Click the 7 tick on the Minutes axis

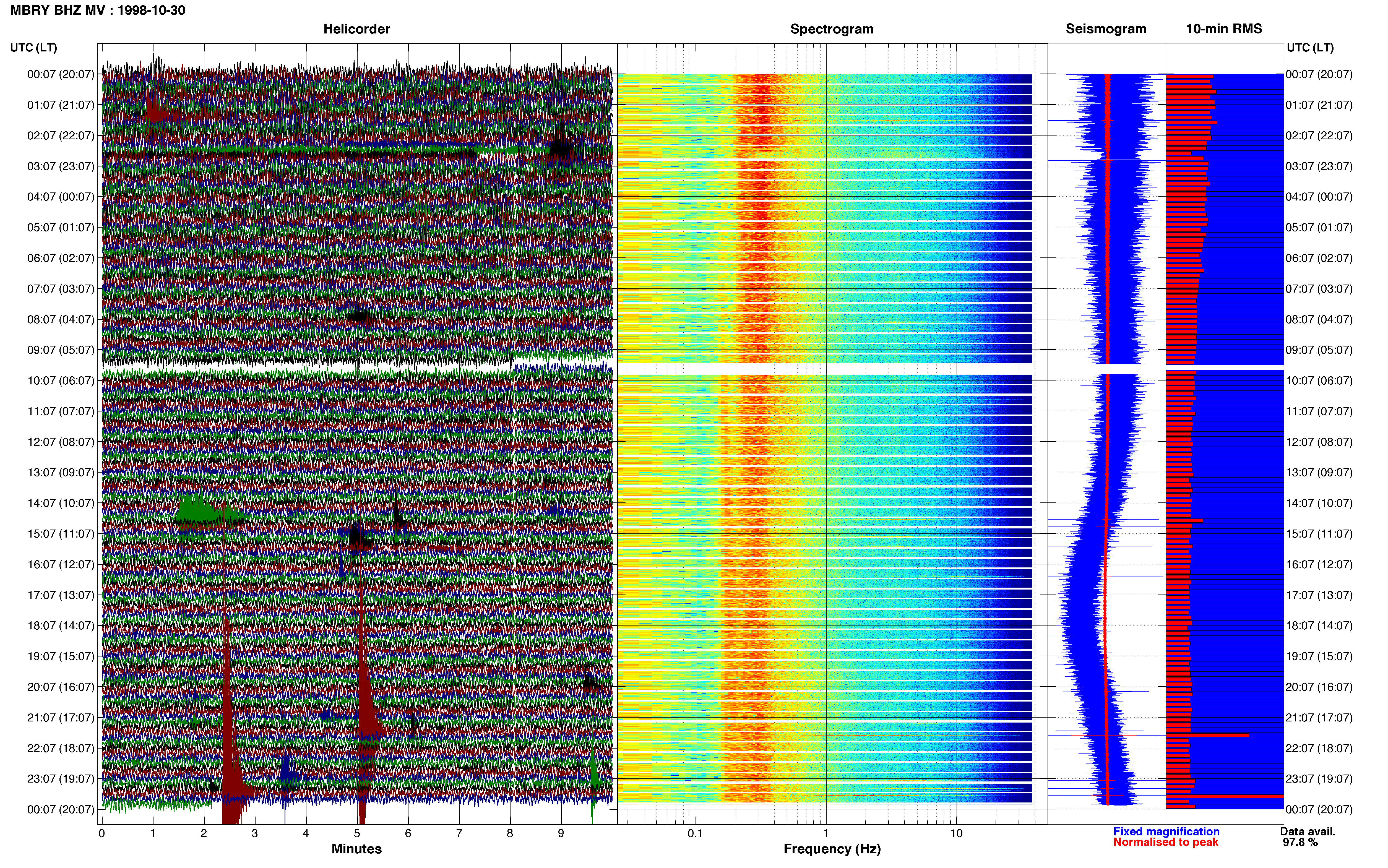(x=459, y=833)
